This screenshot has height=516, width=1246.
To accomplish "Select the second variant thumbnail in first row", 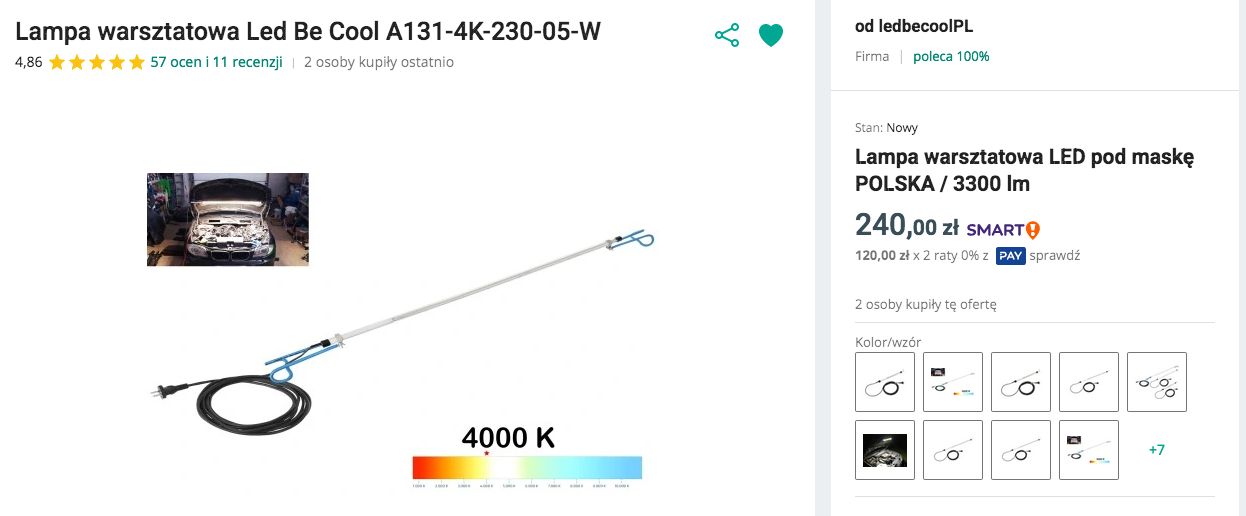I will [x=953, y=382].
